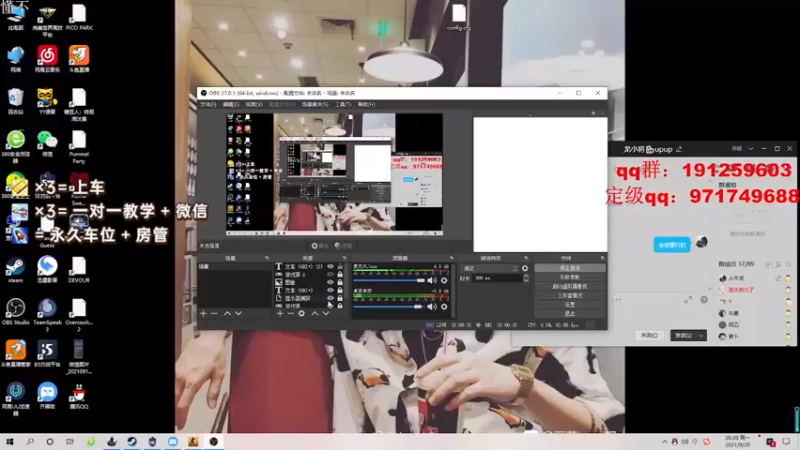Remove selected source with minus icon
This screenshot has height=450, width=800.
pos(290,313)
